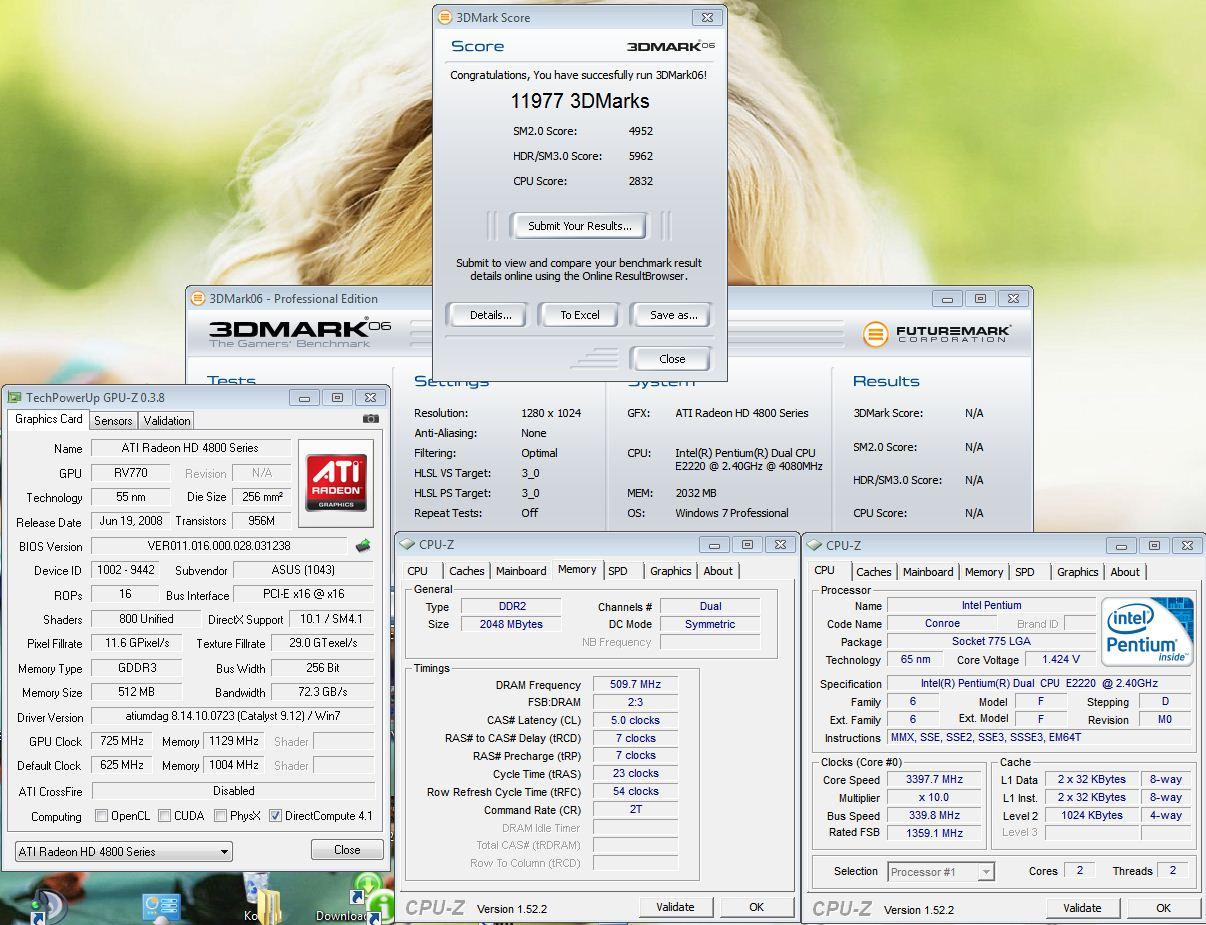The image size is (1206, 925).
Task: Click the Submit Your Results button
Action: [579, 226]
